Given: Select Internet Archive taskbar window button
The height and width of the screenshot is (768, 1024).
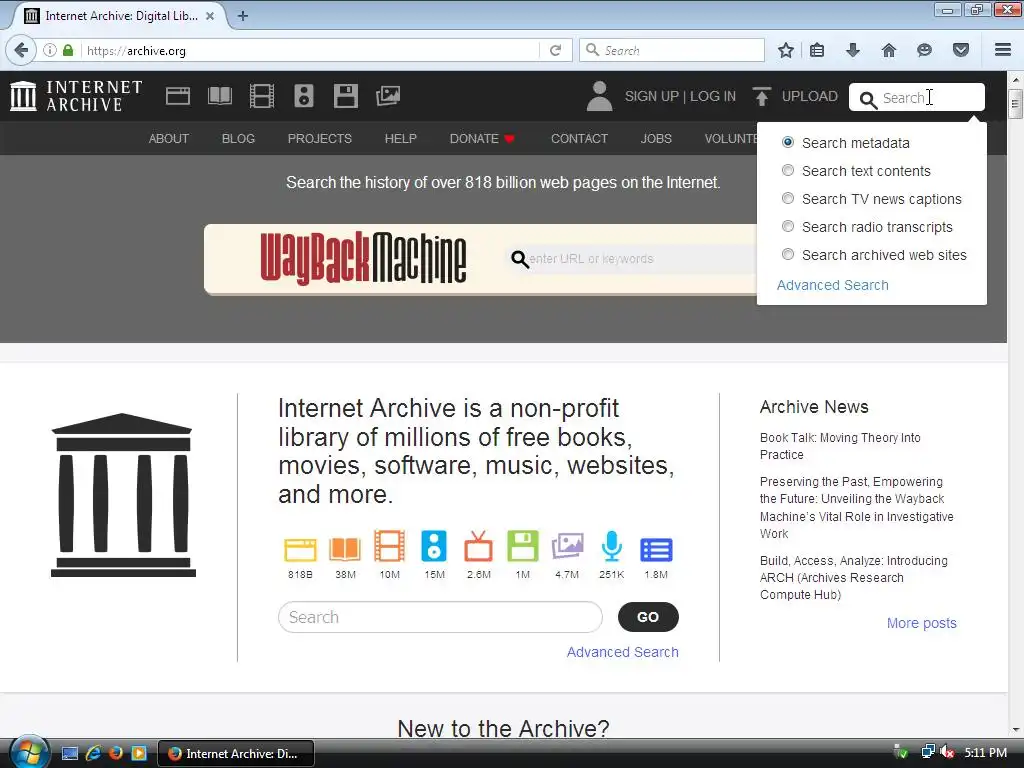Looking at the screenshot, I should tap(236, 753).
